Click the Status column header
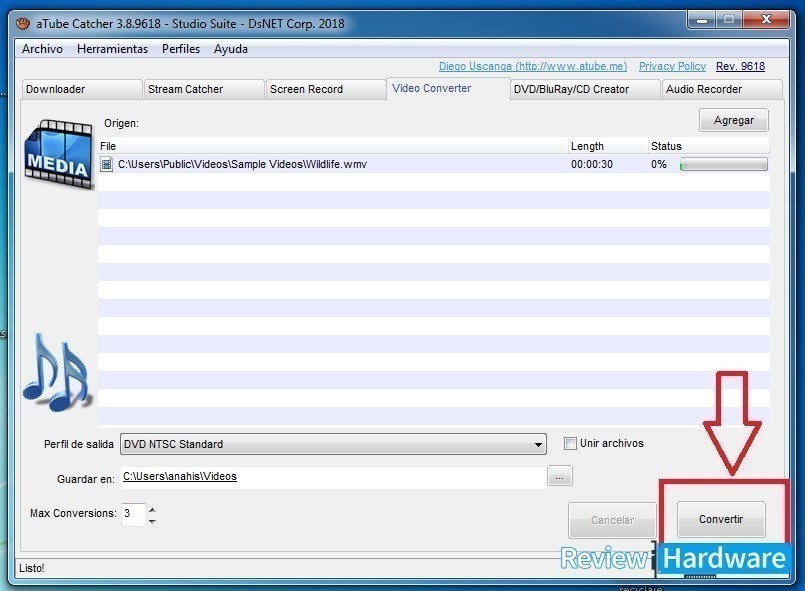 (x=709, y=146)
